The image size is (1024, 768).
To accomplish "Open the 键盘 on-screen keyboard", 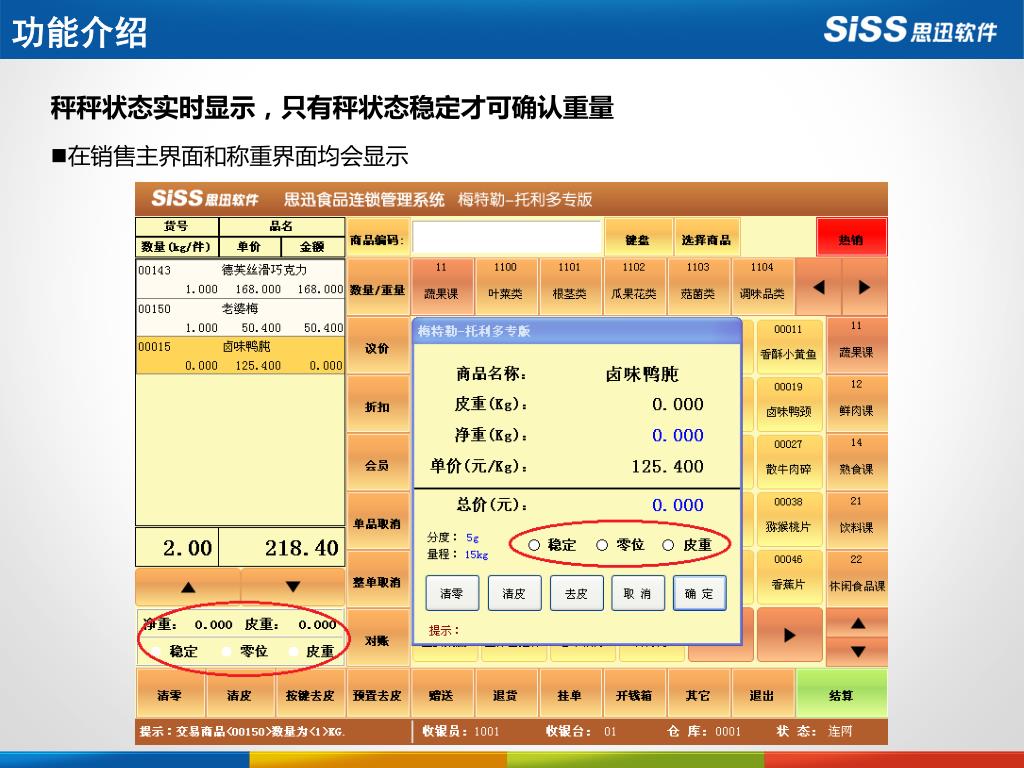I will tap(637, 239).
